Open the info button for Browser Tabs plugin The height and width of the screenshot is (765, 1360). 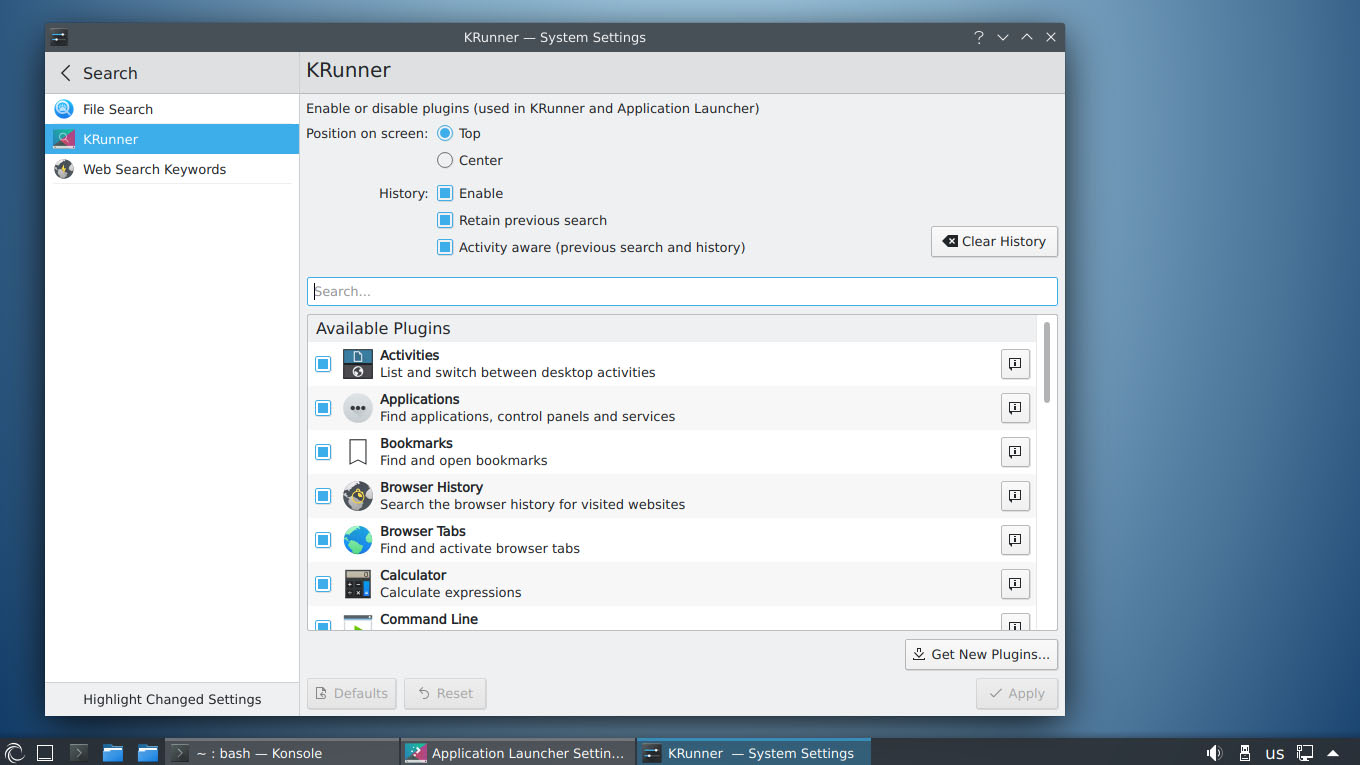coord(1015,540)
